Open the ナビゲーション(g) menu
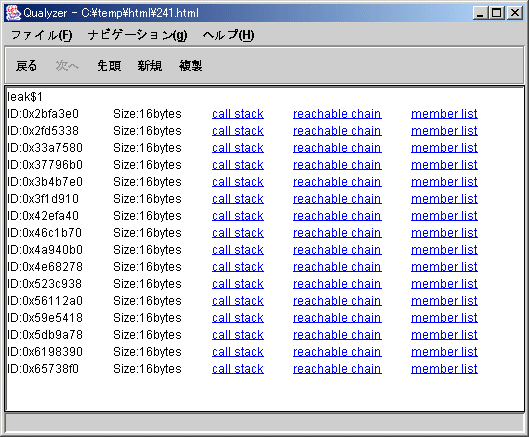Viewport: 529px width, 437px height. pos(137,35)
